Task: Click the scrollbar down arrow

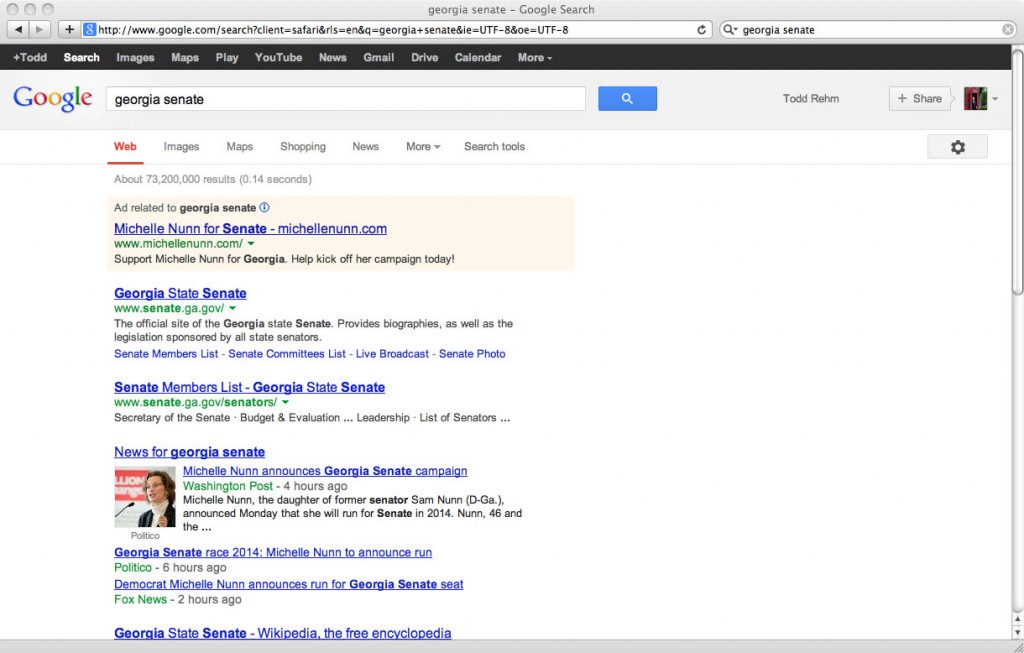Action: [1017, 633]
